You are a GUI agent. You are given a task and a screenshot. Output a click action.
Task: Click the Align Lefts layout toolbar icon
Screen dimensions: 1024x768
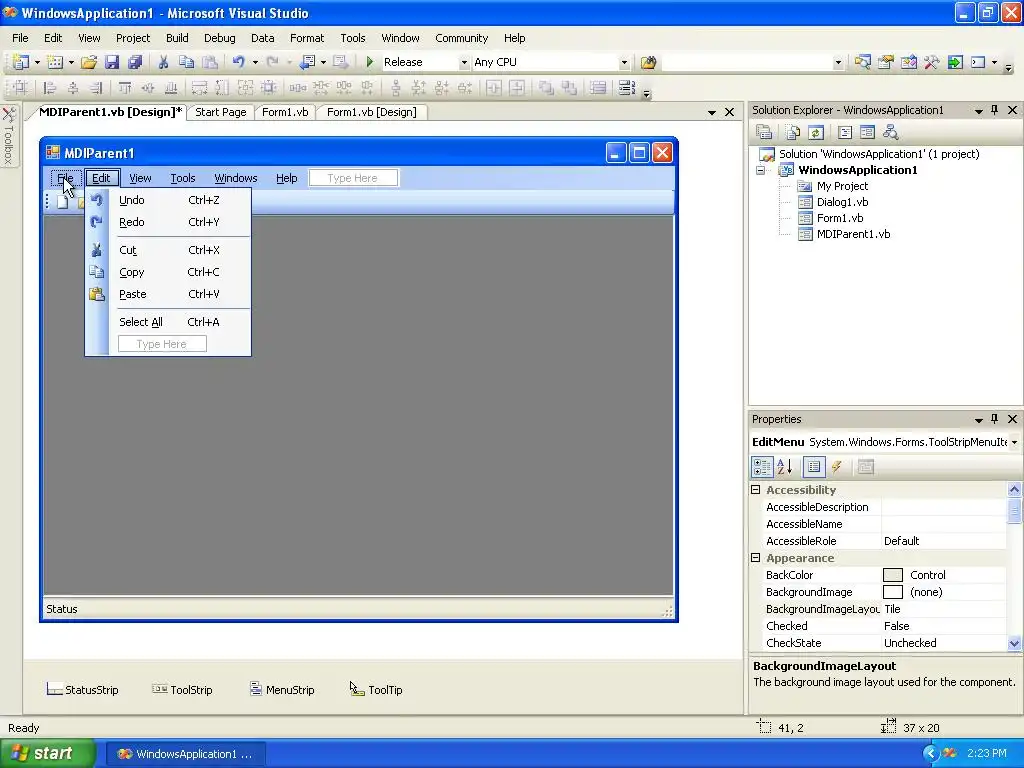49,88
